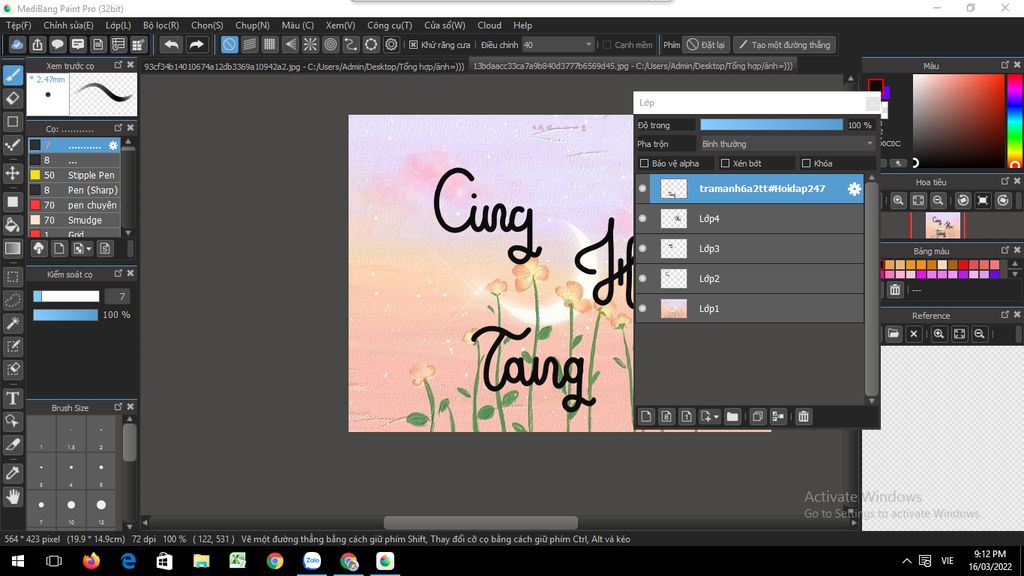
Task: Open the Lớp(L) menu
Action: [118, 25]
